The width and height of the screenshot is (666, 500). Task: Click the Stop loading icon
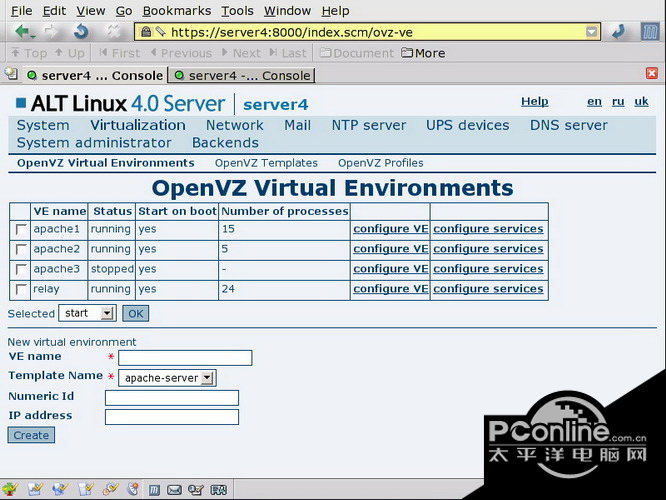tap(113, 31)
